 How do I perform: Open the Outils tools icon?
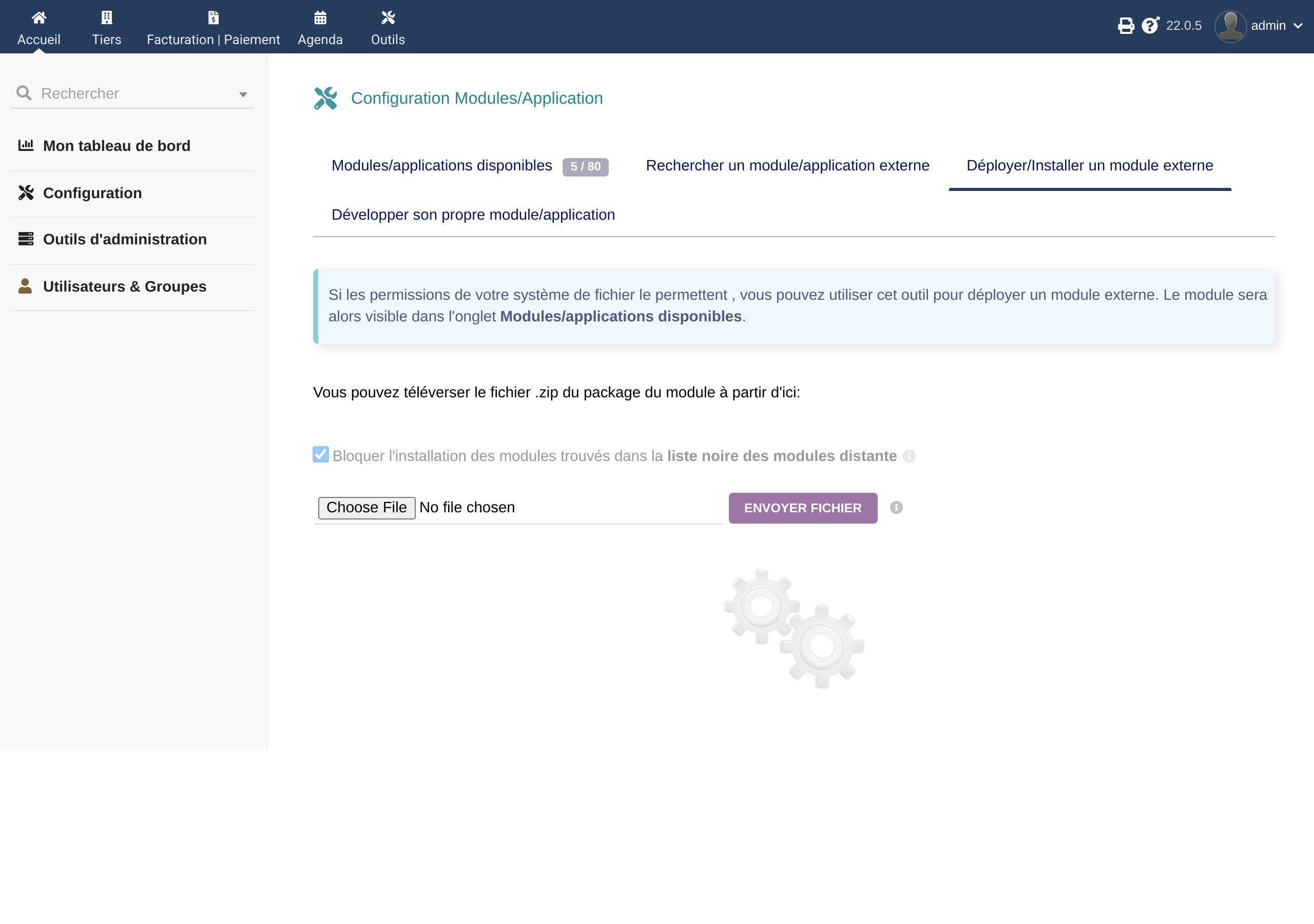(388, 18)
